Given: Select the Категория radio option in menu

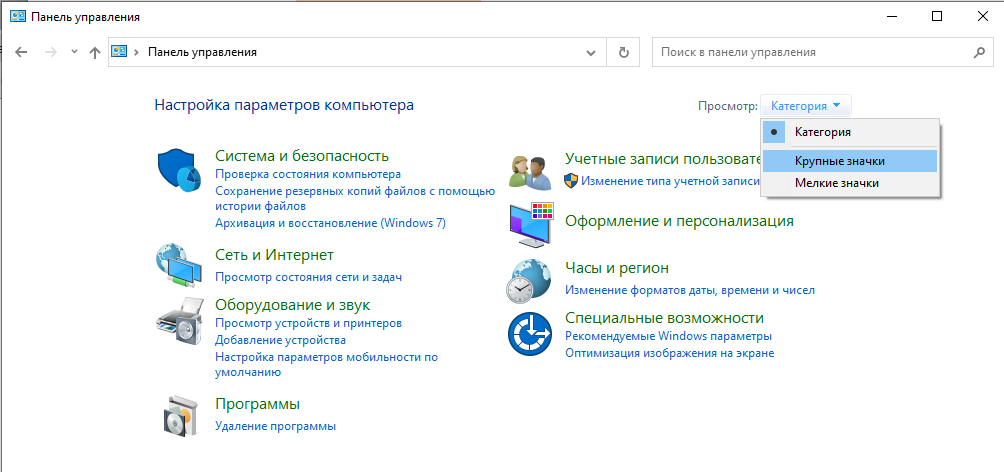Looking at the screenshot, I should coord(850,132).
